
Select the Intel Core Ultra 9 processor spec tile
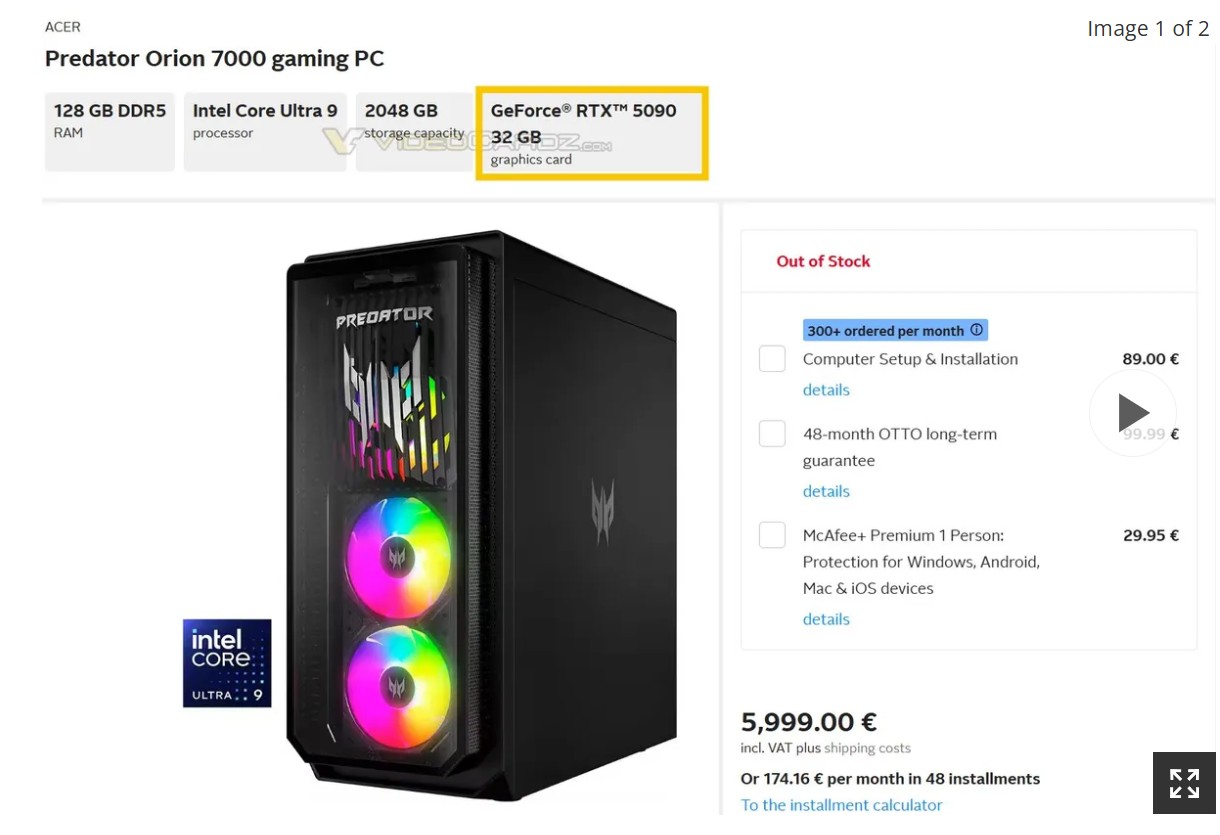coord(264,131)
